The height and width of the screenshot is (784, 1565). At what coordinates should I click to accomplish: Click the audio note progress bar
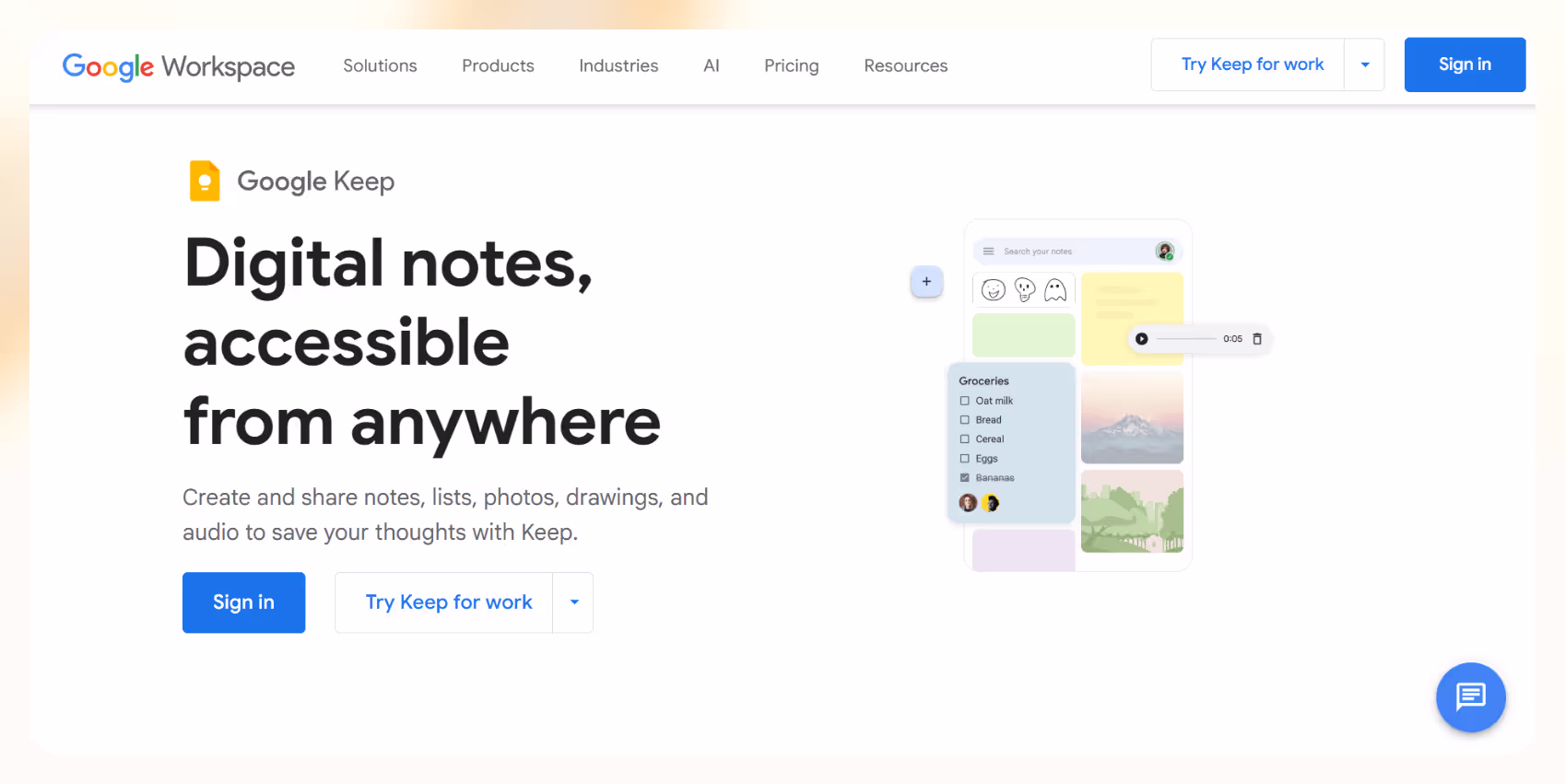click(1186, 339)
